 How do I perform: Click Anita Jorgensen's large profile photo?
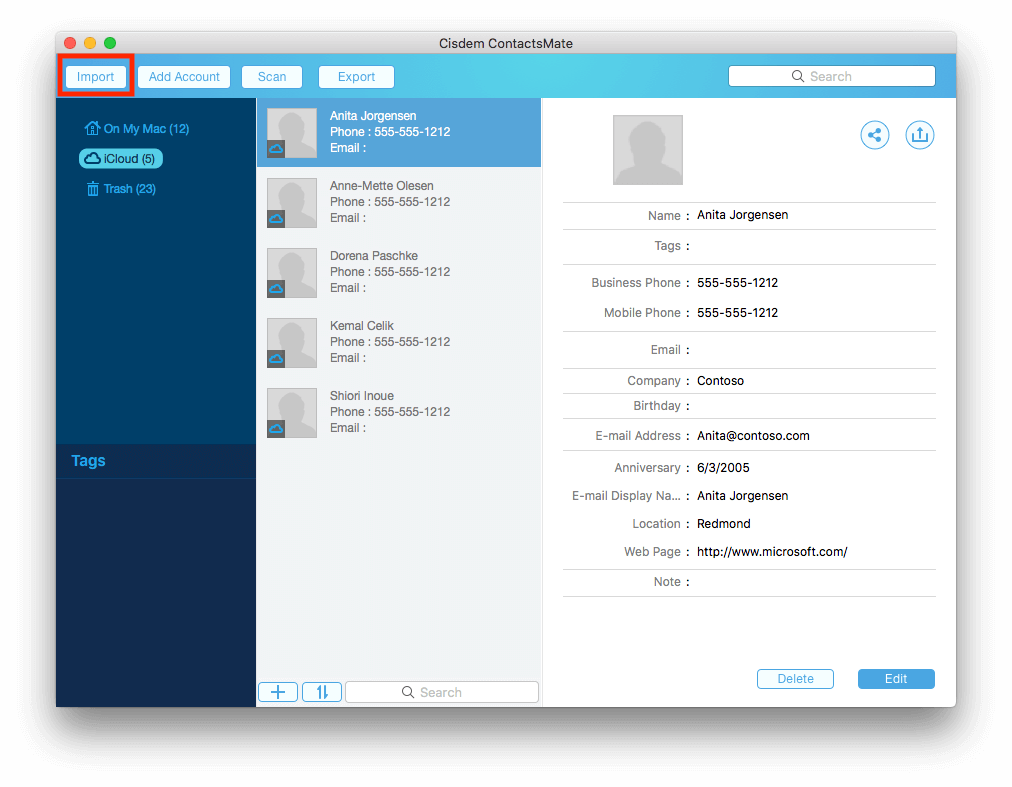[x=647, y=150]
